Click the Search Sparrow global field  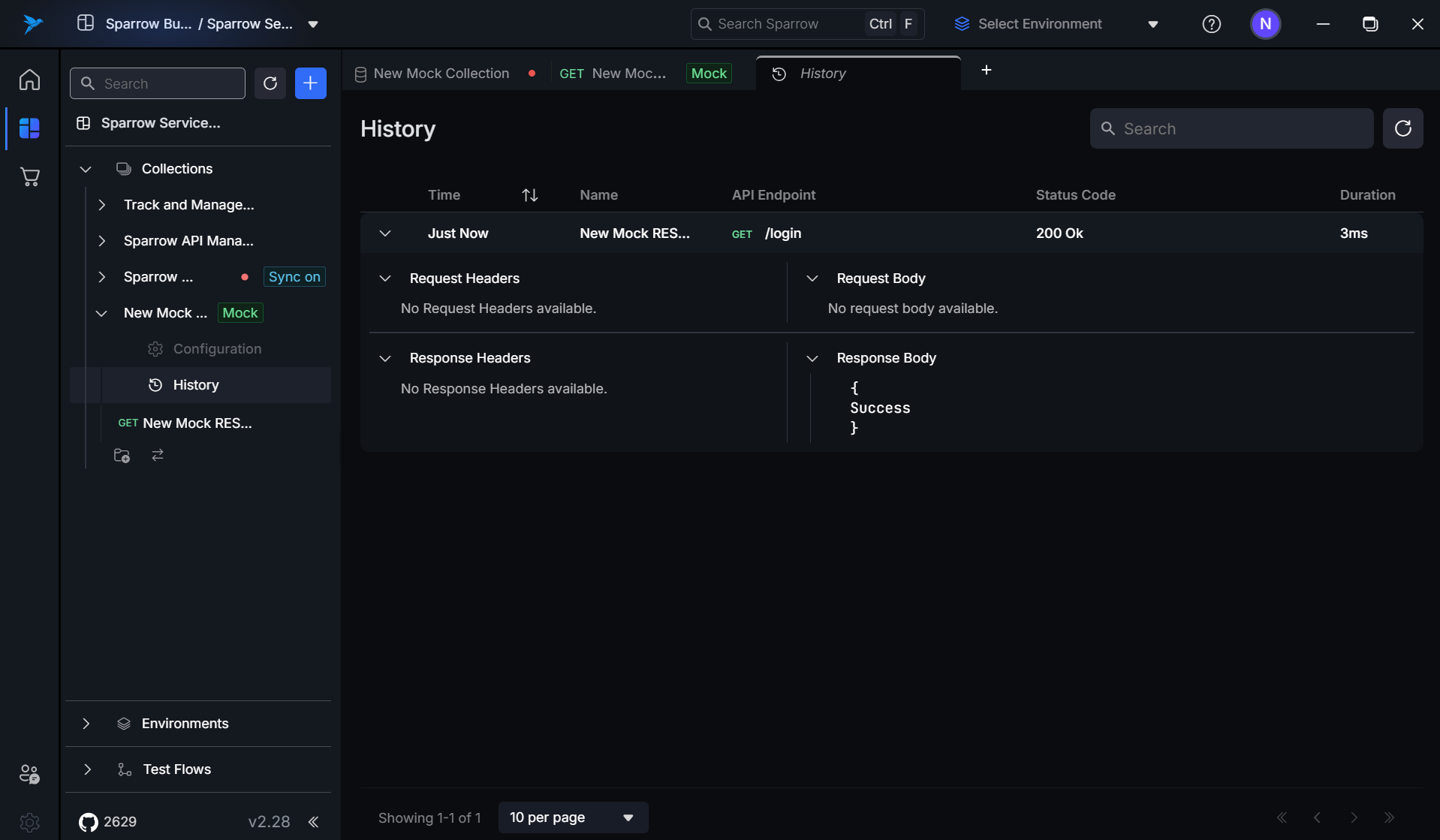tap(807, 24)
